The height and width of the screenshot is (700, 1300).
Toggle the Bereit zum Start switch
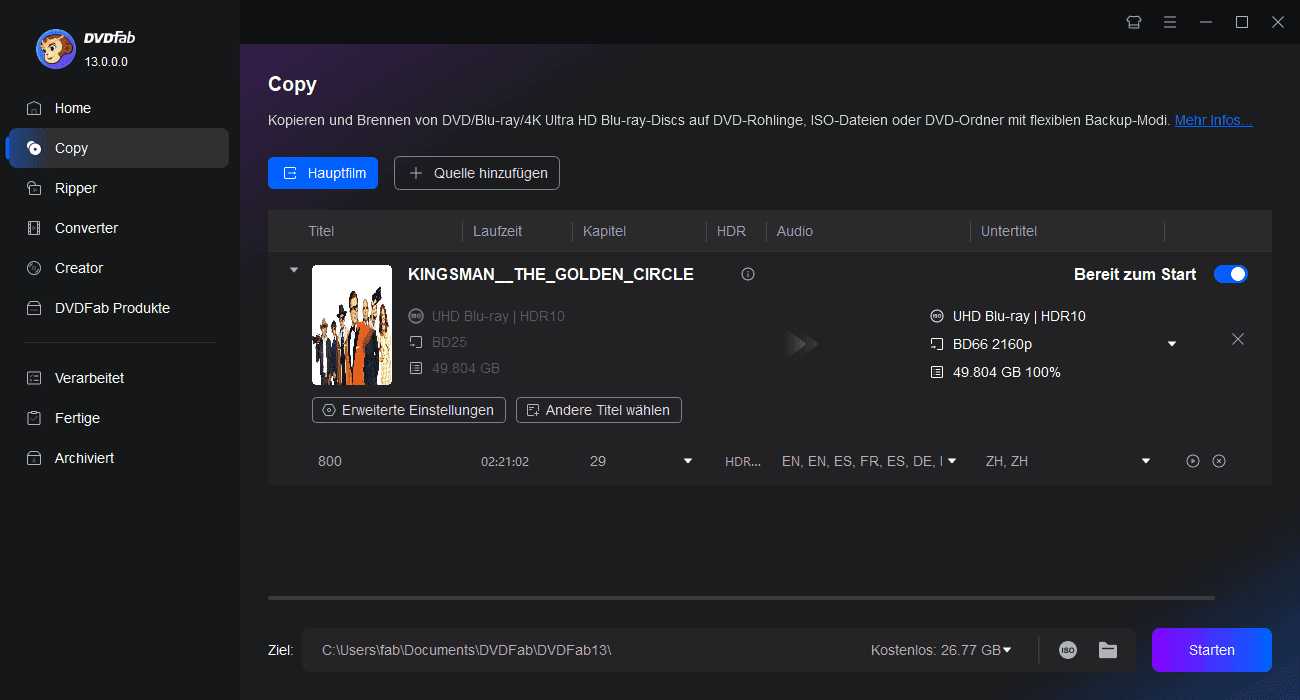(1231, 274)
